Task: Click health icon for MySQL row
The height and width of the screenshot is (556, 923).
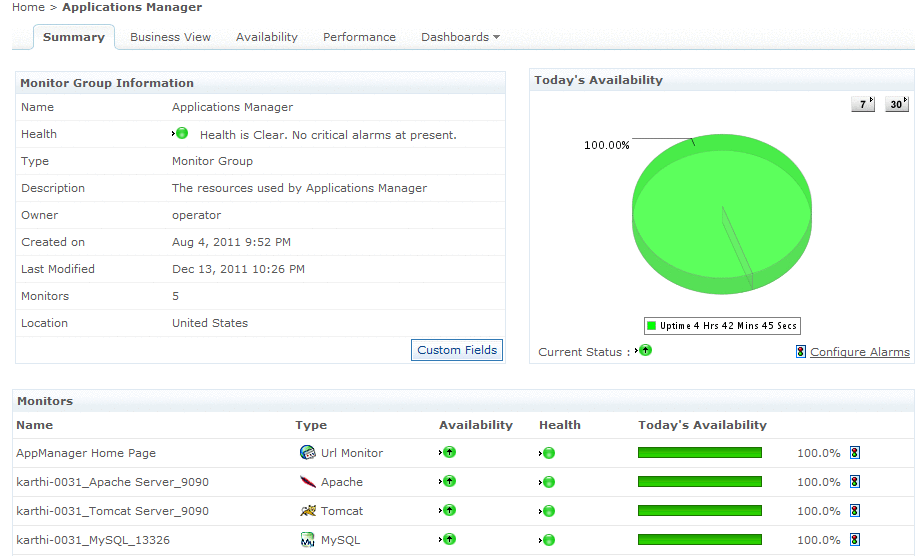Action: 549,540
